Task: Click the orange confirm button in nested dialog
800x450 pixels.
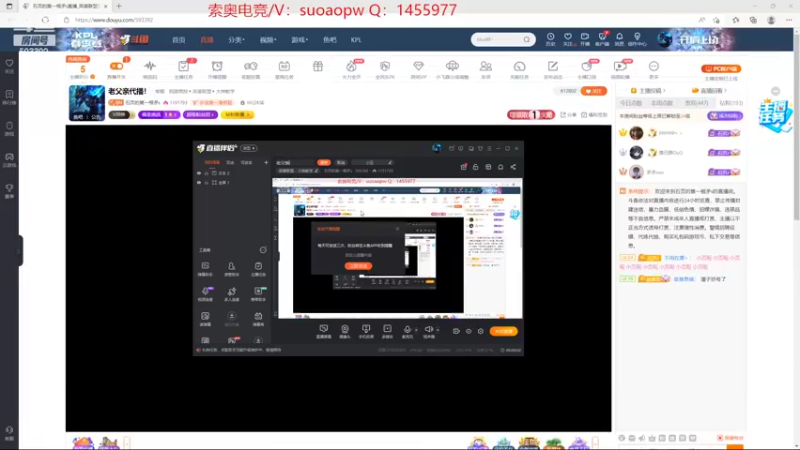Action: click(x=358, y=266)
